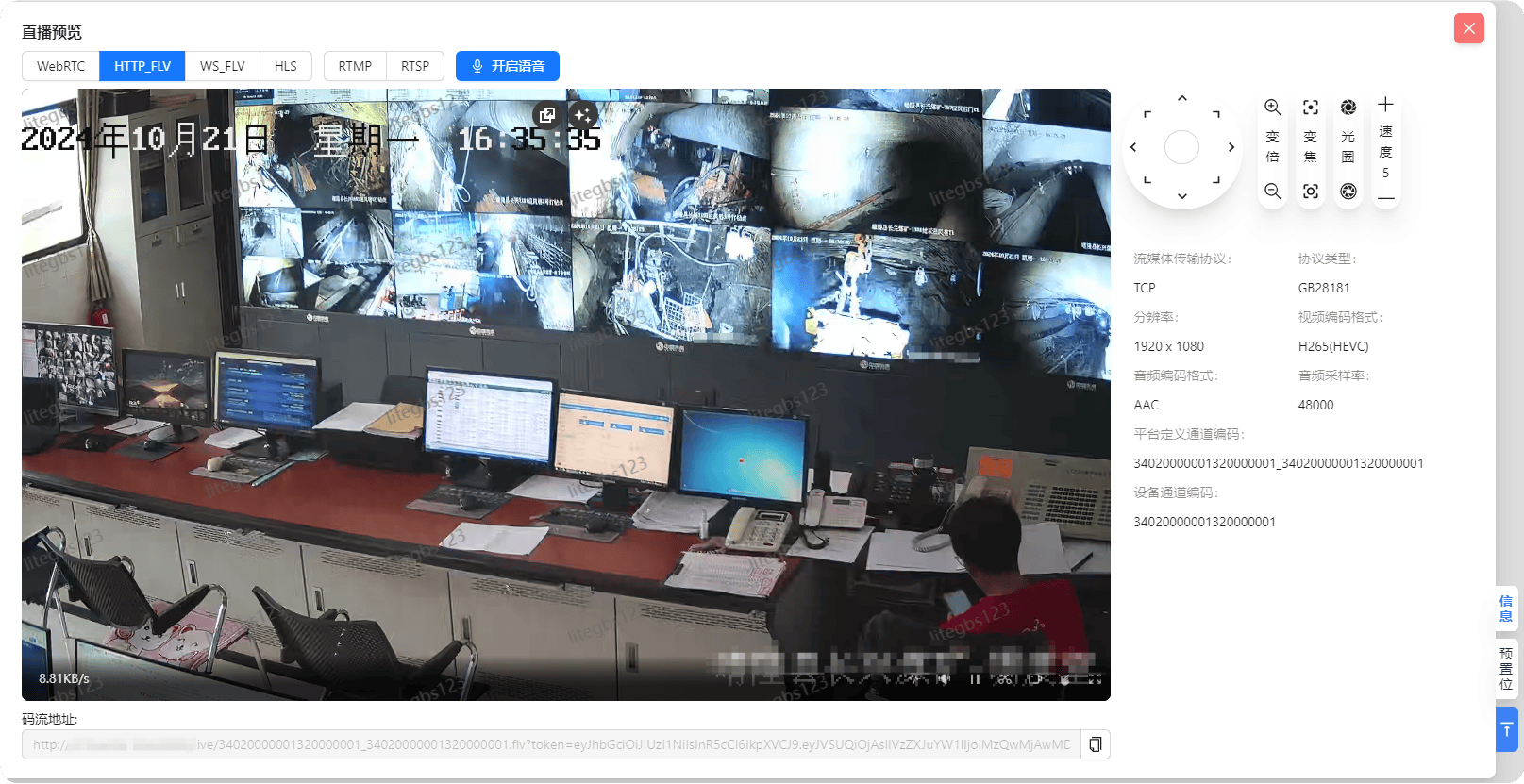The width and height of the screenshot is (1524, 784).
Task: Click the PTZ dial center circle
Action: [1181, 147]
